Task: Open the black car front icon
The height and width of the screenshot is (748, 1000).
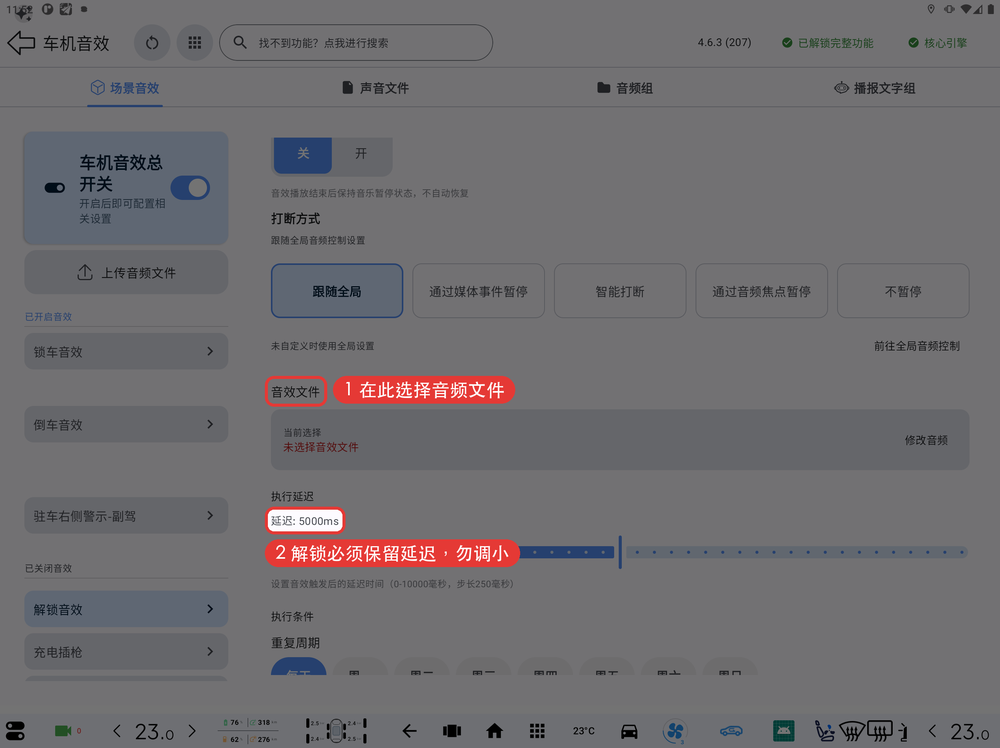Action: pos(629,731)
